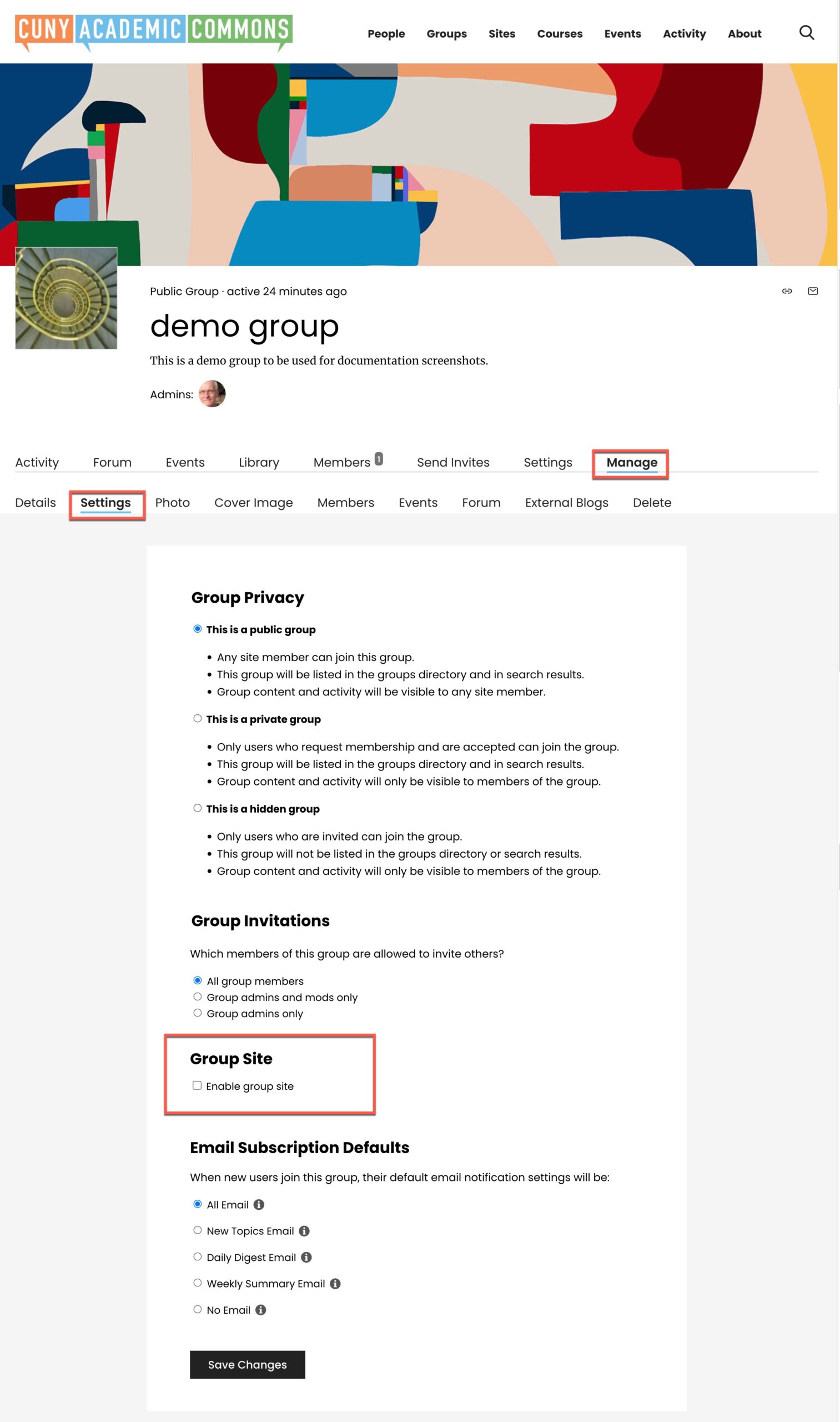
Task: Set default to No Email
Action: pos(198,1309)
